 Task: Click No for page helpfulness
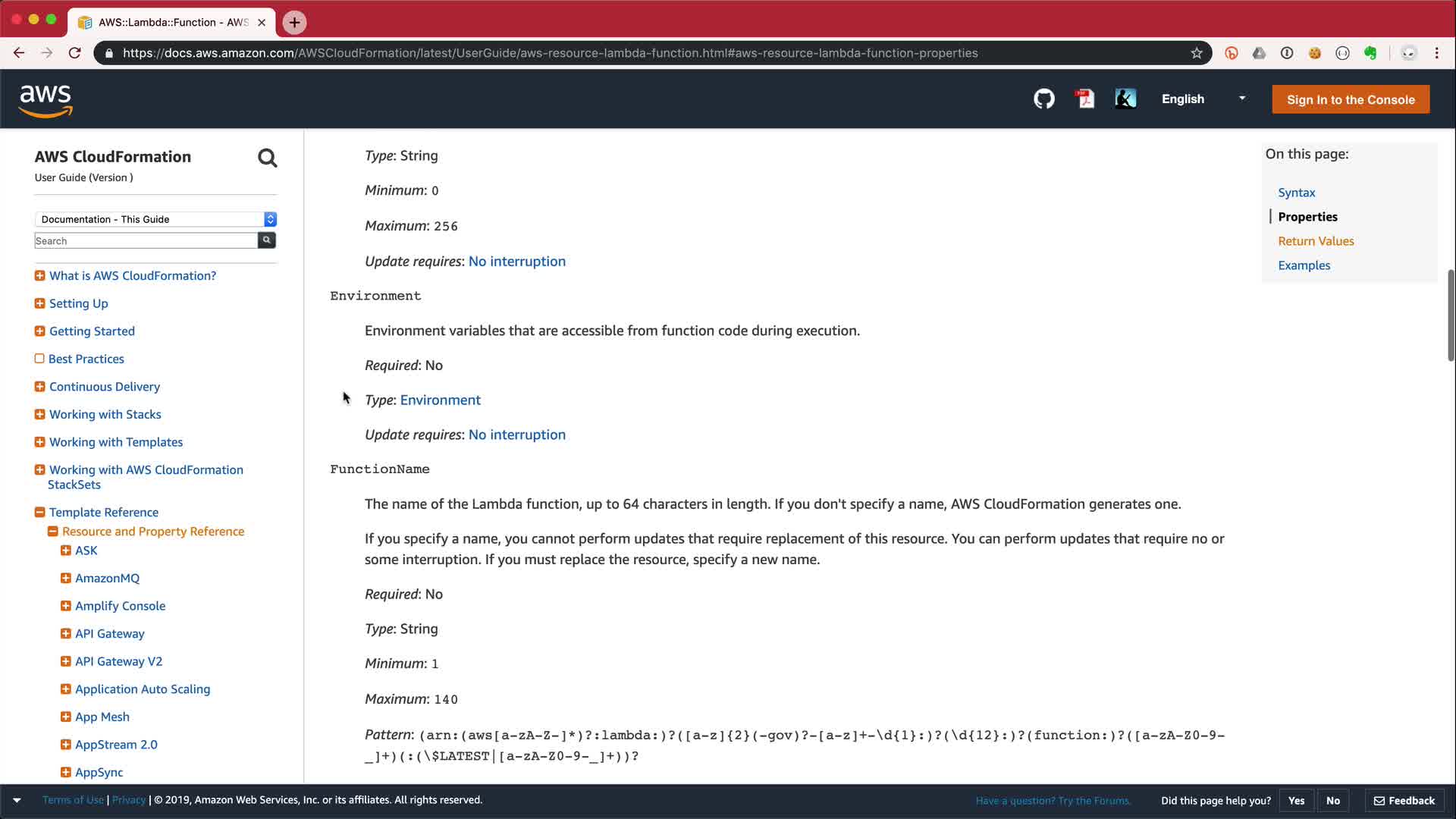click(1333, 801)
